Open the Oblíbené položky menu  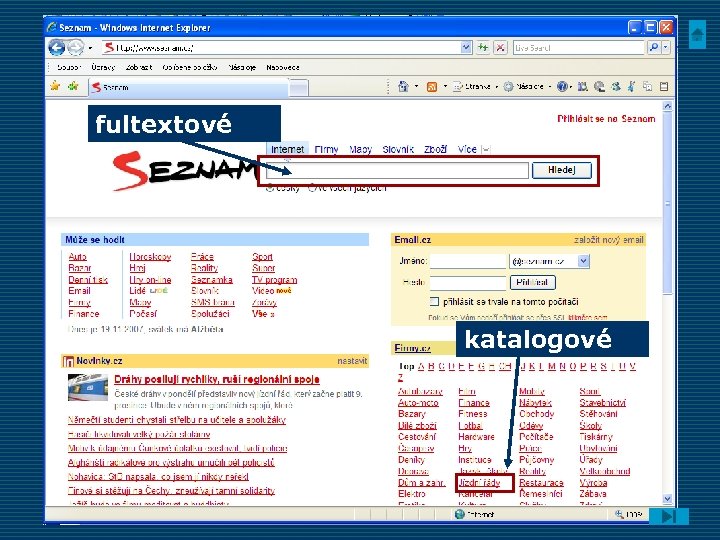(x=190, y=68)
